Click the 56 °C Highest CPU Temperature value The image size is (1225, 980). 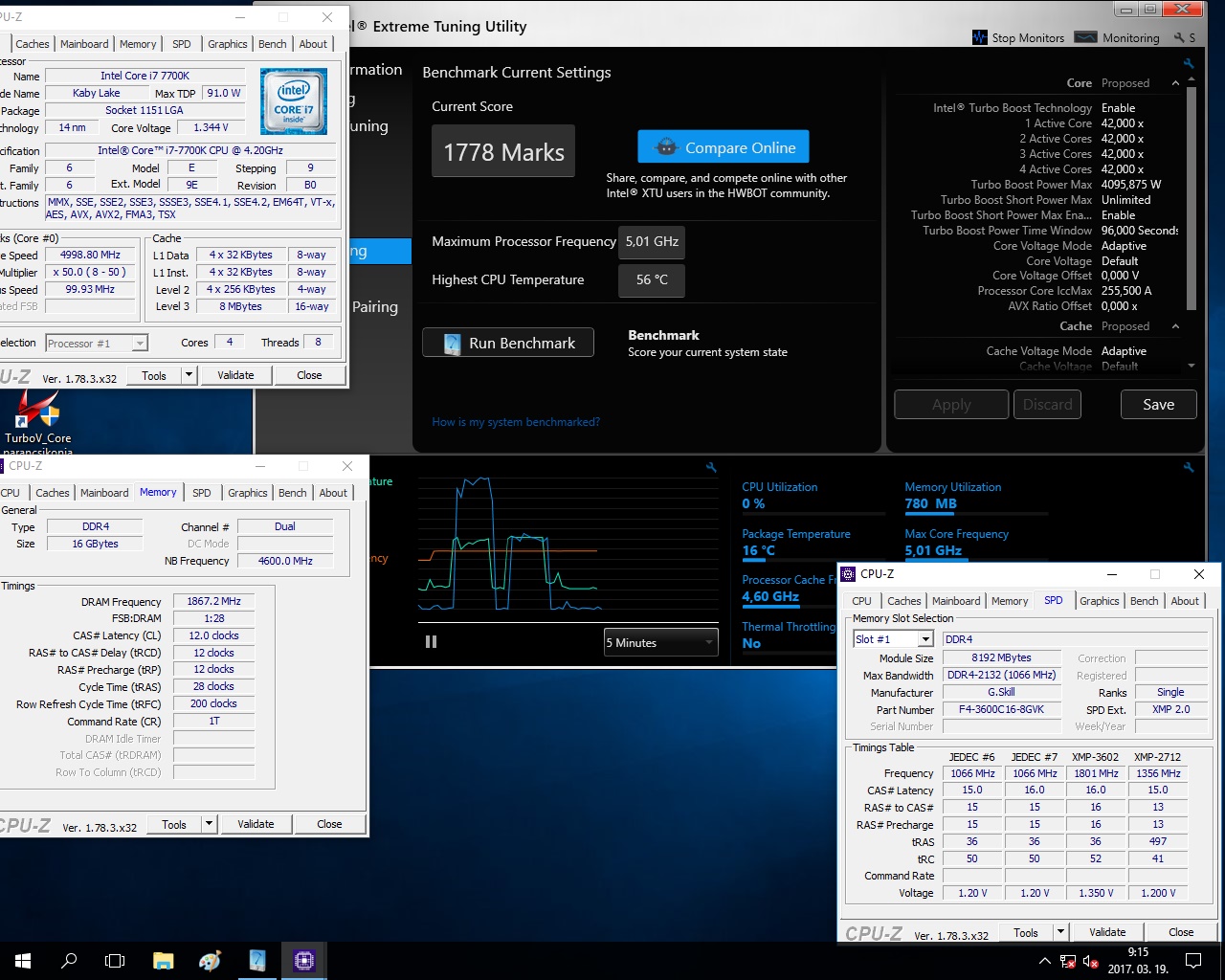[x=652, y=279]
